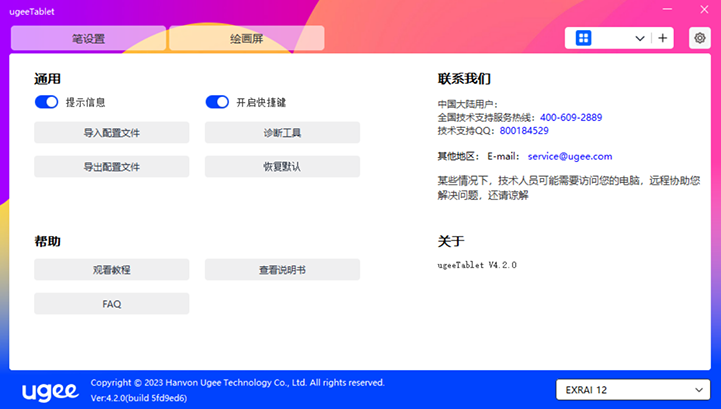Screen dimensions: 721x409
Task: Click the FAQ button
Action: coord(112,304)
